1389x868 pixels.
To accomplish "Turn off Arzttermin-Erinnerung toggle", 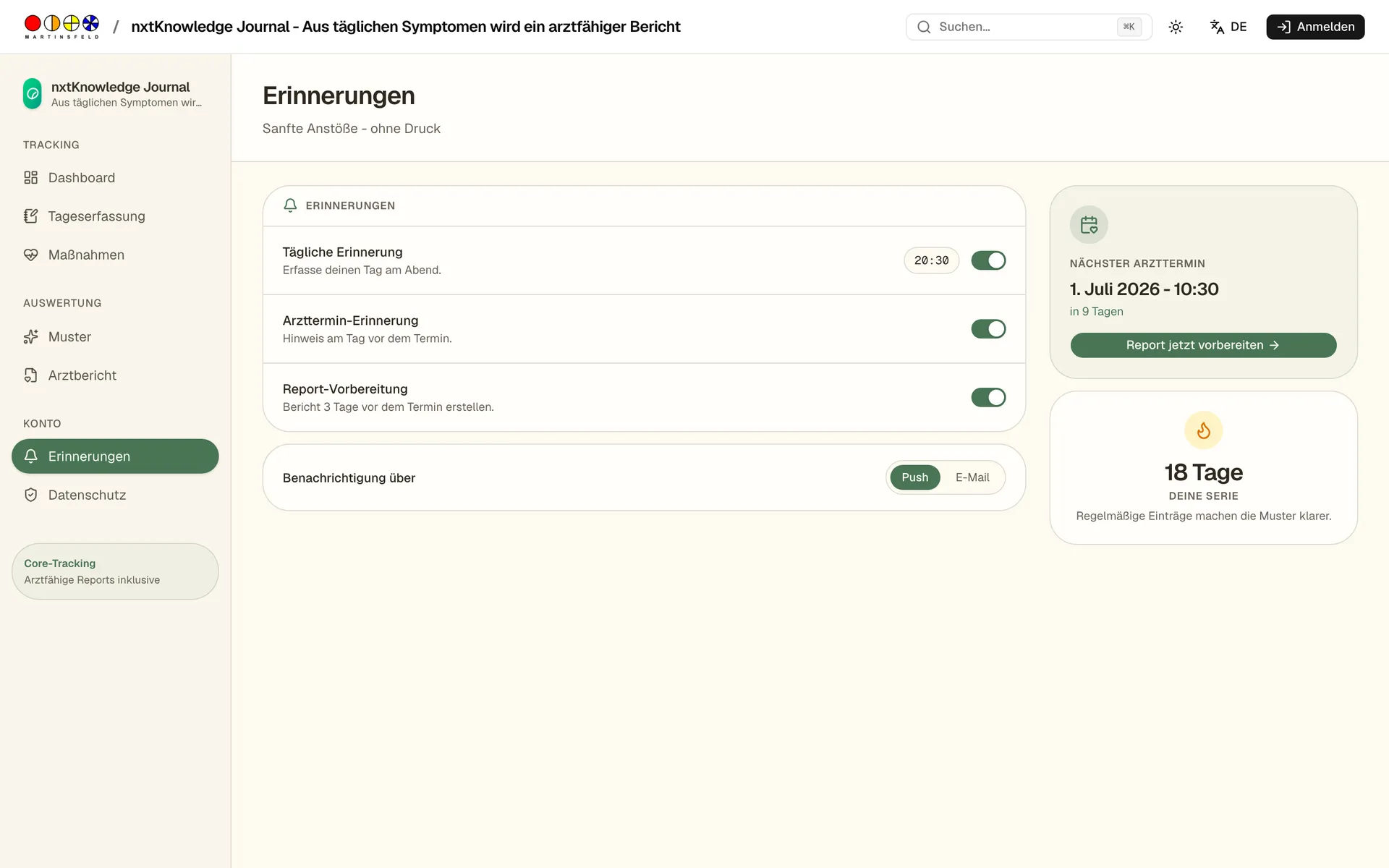I will click(x=988, y=329).
